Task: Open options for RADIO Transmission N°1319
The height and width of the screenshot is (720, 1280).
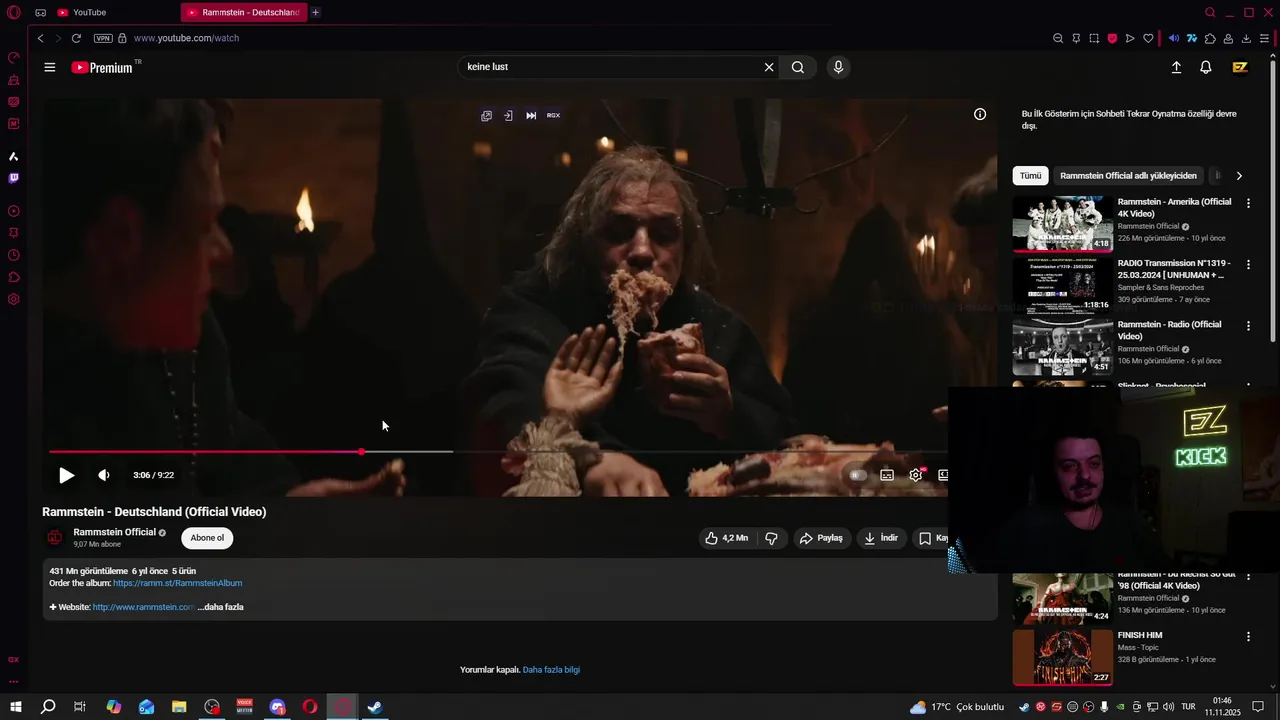Action: [1248, 265]
